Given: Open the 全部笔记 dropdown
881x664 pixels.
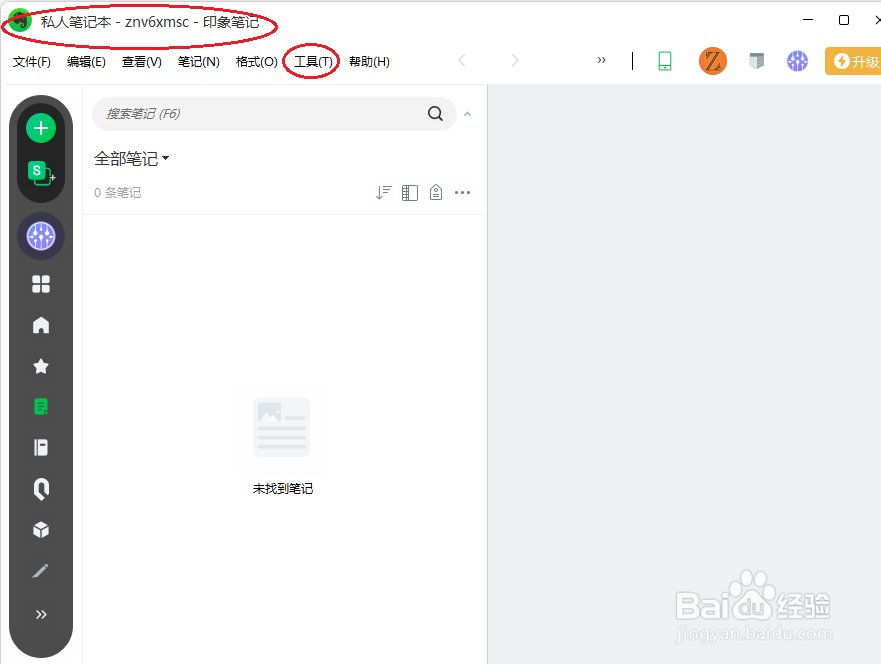Looking at the screenshot, I should [130, 158].
